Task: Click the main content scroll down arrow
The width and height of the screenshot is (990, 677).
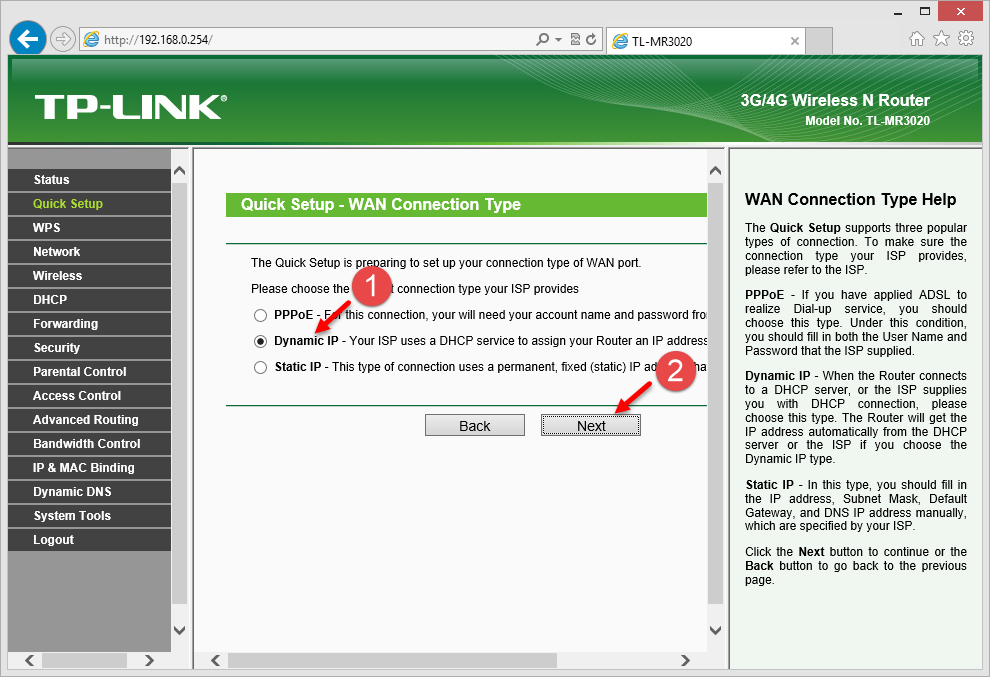Action: coord(715,630)
